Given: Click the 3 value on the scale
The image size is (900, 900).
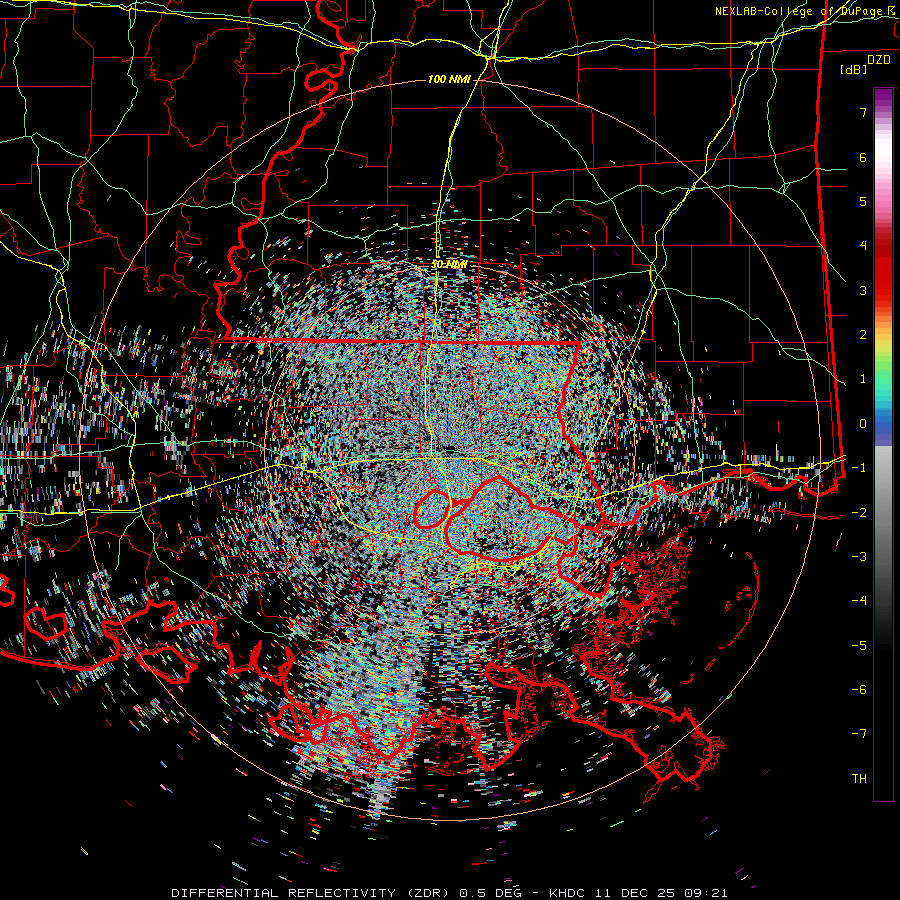Looking at the screenshot, I should pos(863,290).
